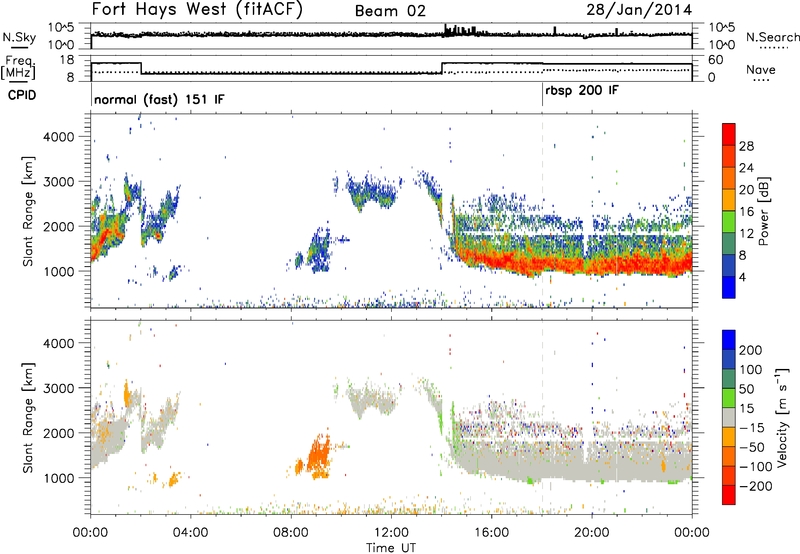The image size is (800, 554).
Task: Click the "4" Power colorbar tick label
Action: pyautogui.click(x=743, y=277)
